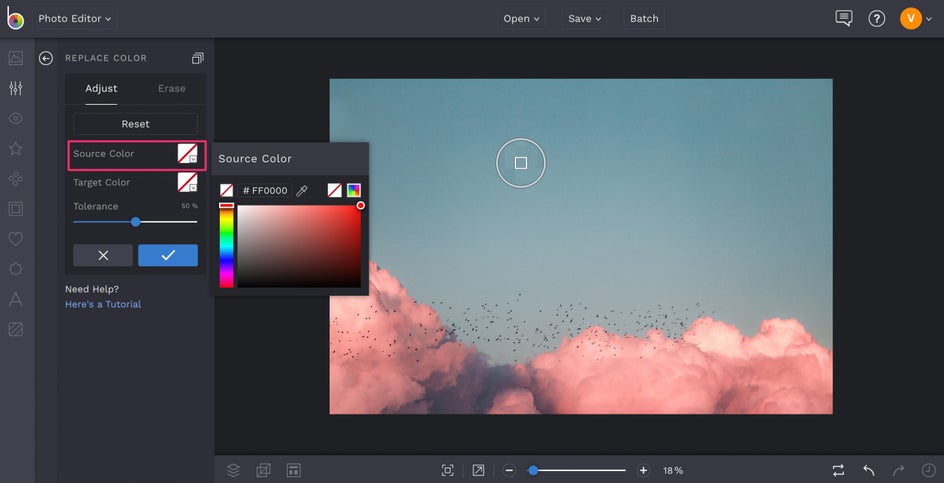Toggle the Touch Up eye icon in sidebar
944x483 pixels.
pos(15,118)
